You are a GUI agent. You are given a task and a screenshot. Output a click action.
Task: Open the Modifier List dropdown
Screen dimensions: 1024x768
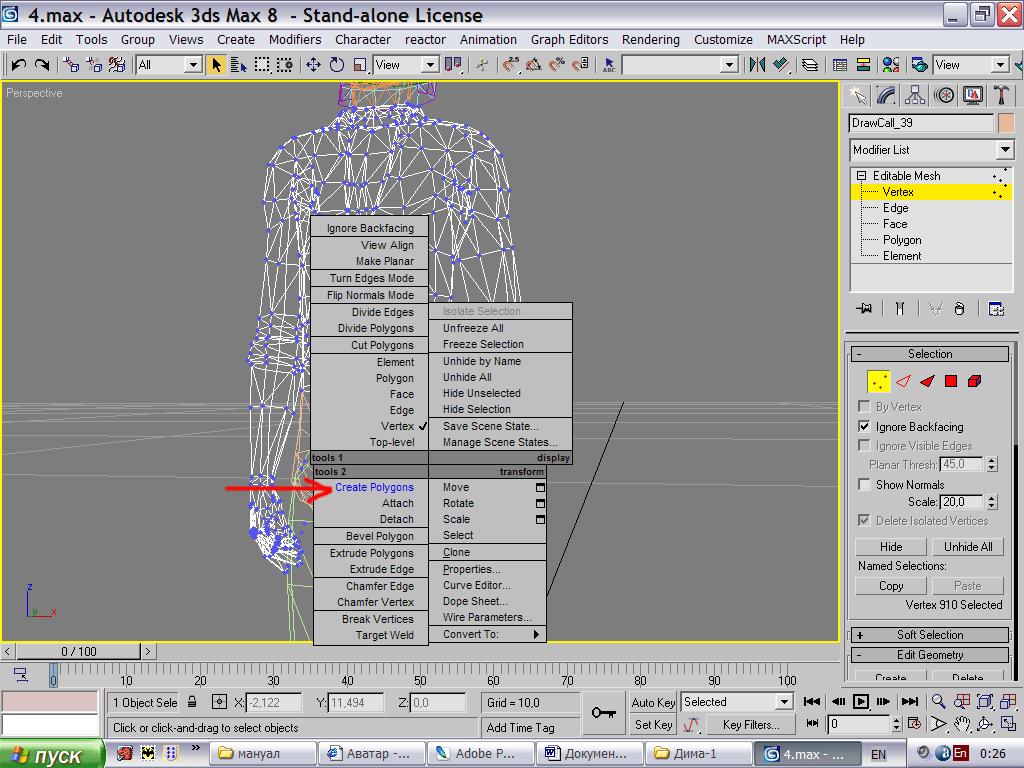[x=1005, y=150]
